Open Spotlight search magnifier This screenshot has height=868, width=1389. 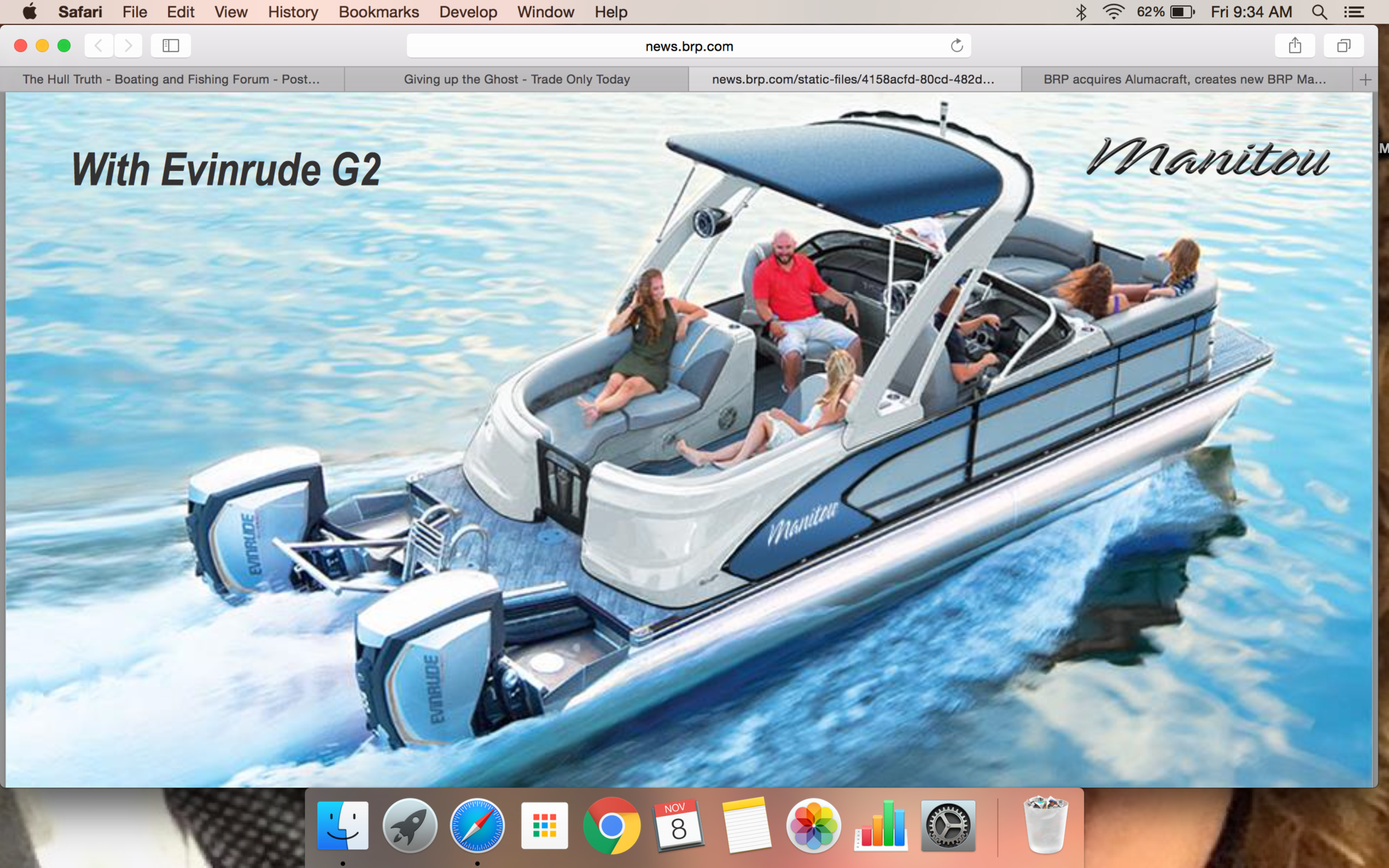click(x=1319, y=12)
